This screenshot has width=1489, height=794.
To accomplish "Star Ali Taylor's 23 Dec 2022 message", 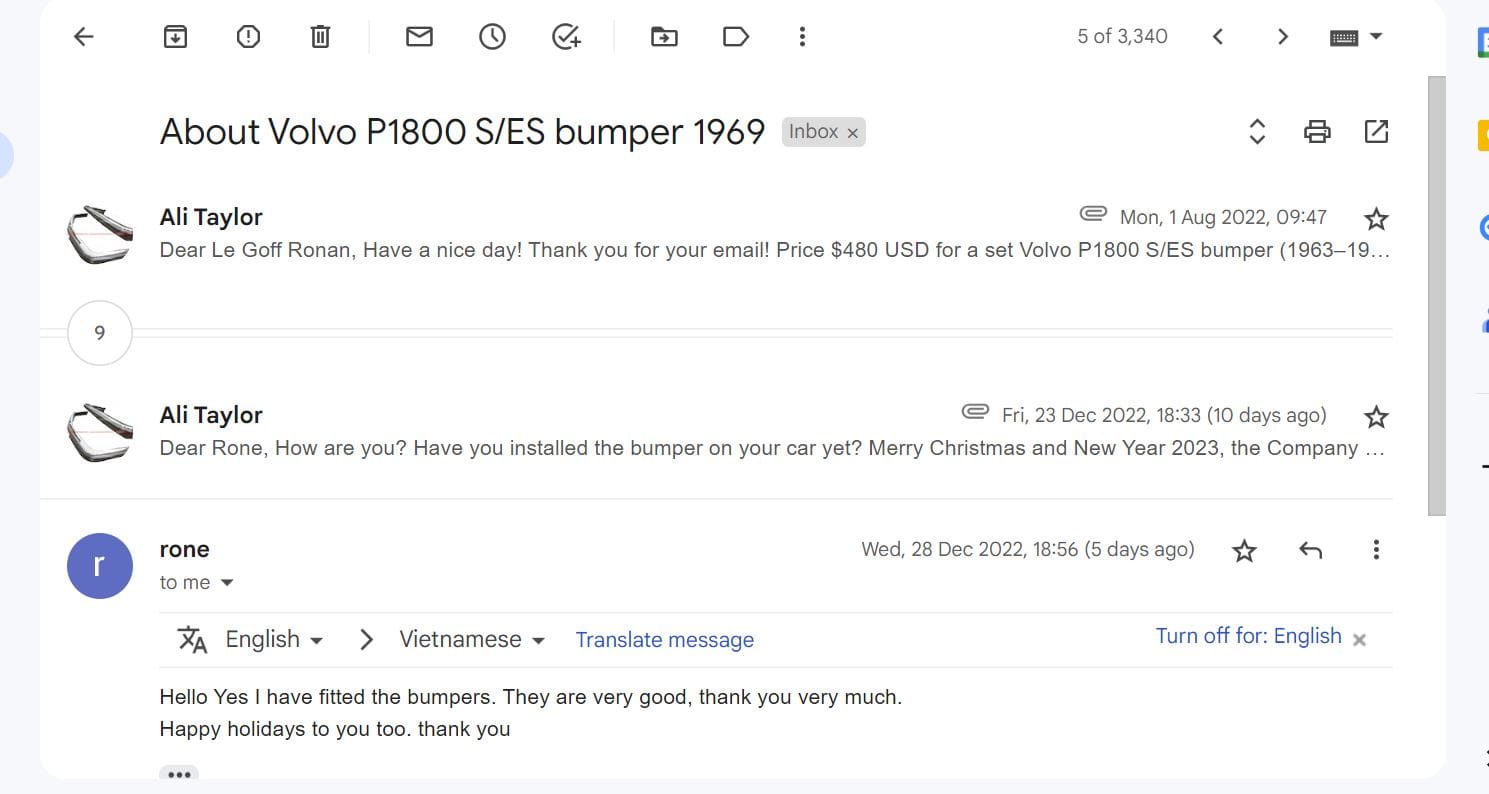I will click(x=1376, y=417).
